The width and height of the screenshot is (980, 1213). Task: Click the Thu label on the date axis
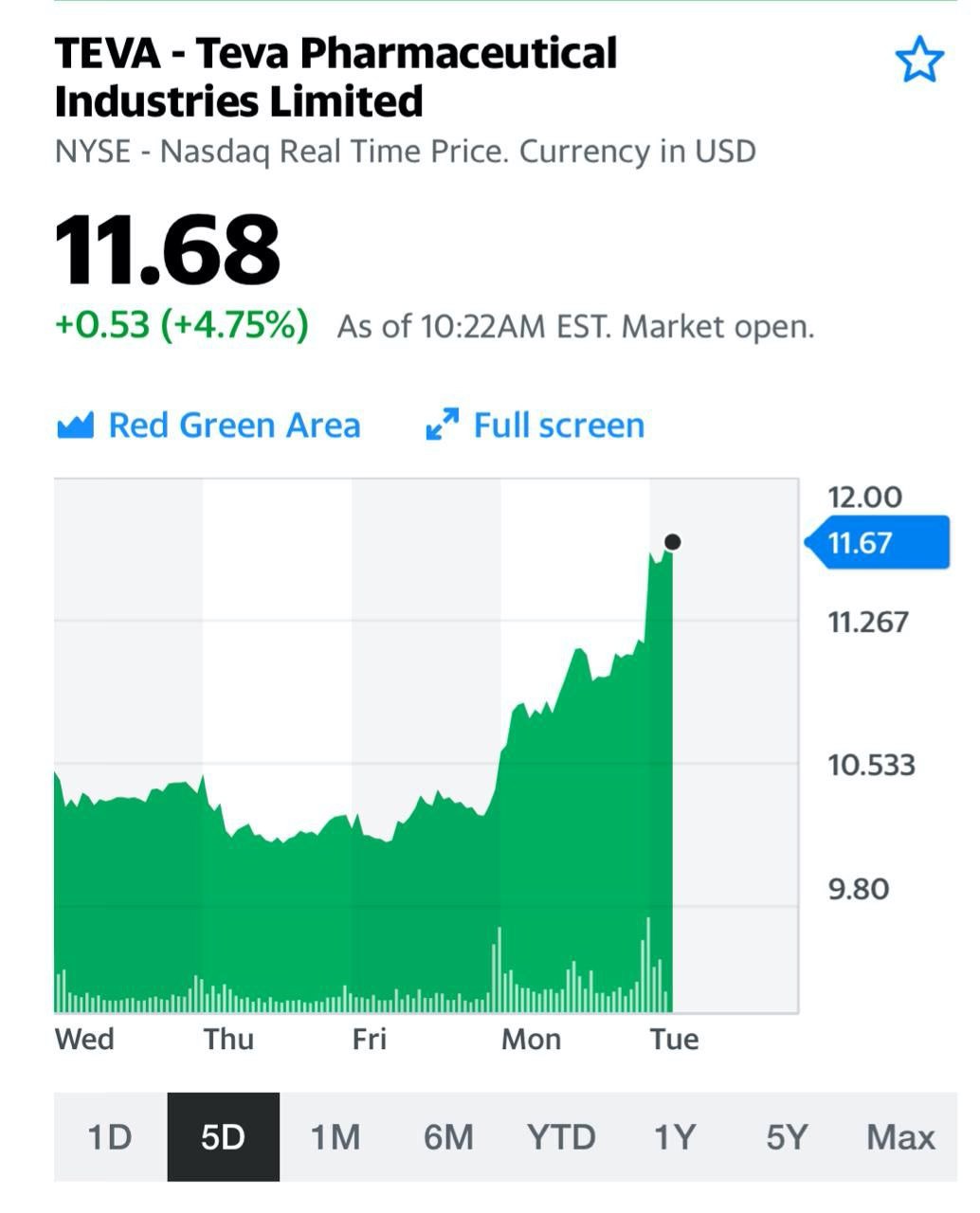click(x=228, y=1039)
